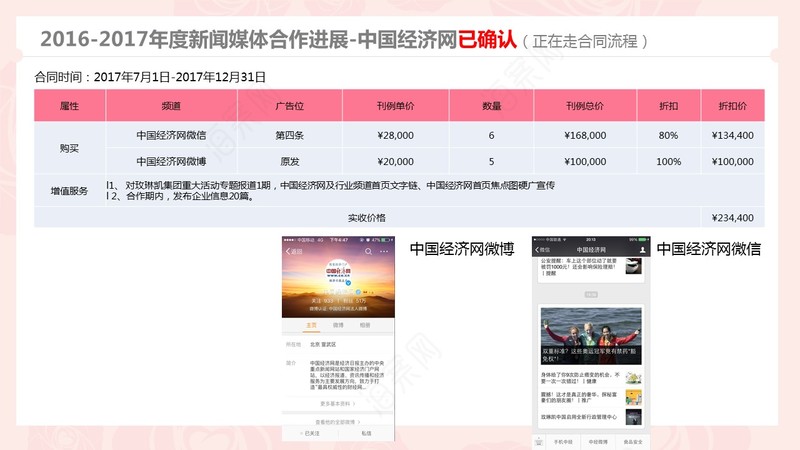The width and height of the screenshot is (800, 450).
Task: Open the 中经微博 menu in WeChat
Action: [x=598, y=442]
